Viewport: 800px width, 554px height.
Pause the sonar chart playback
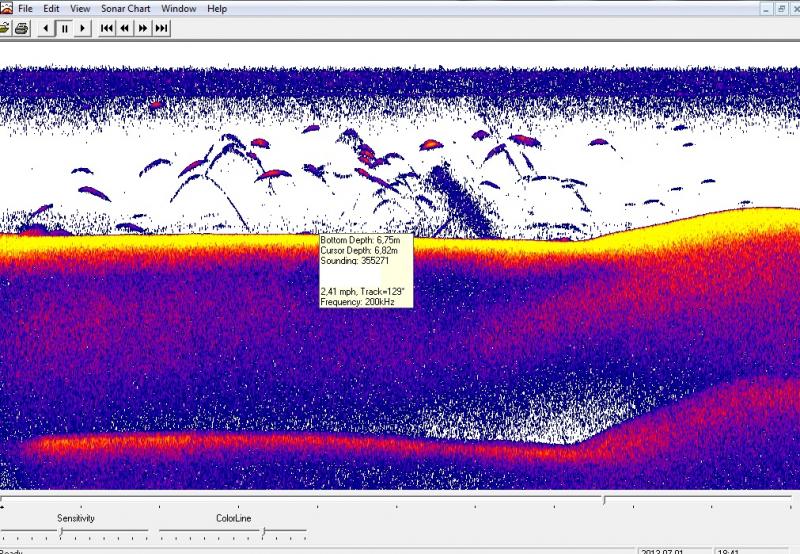pos(64,28)
